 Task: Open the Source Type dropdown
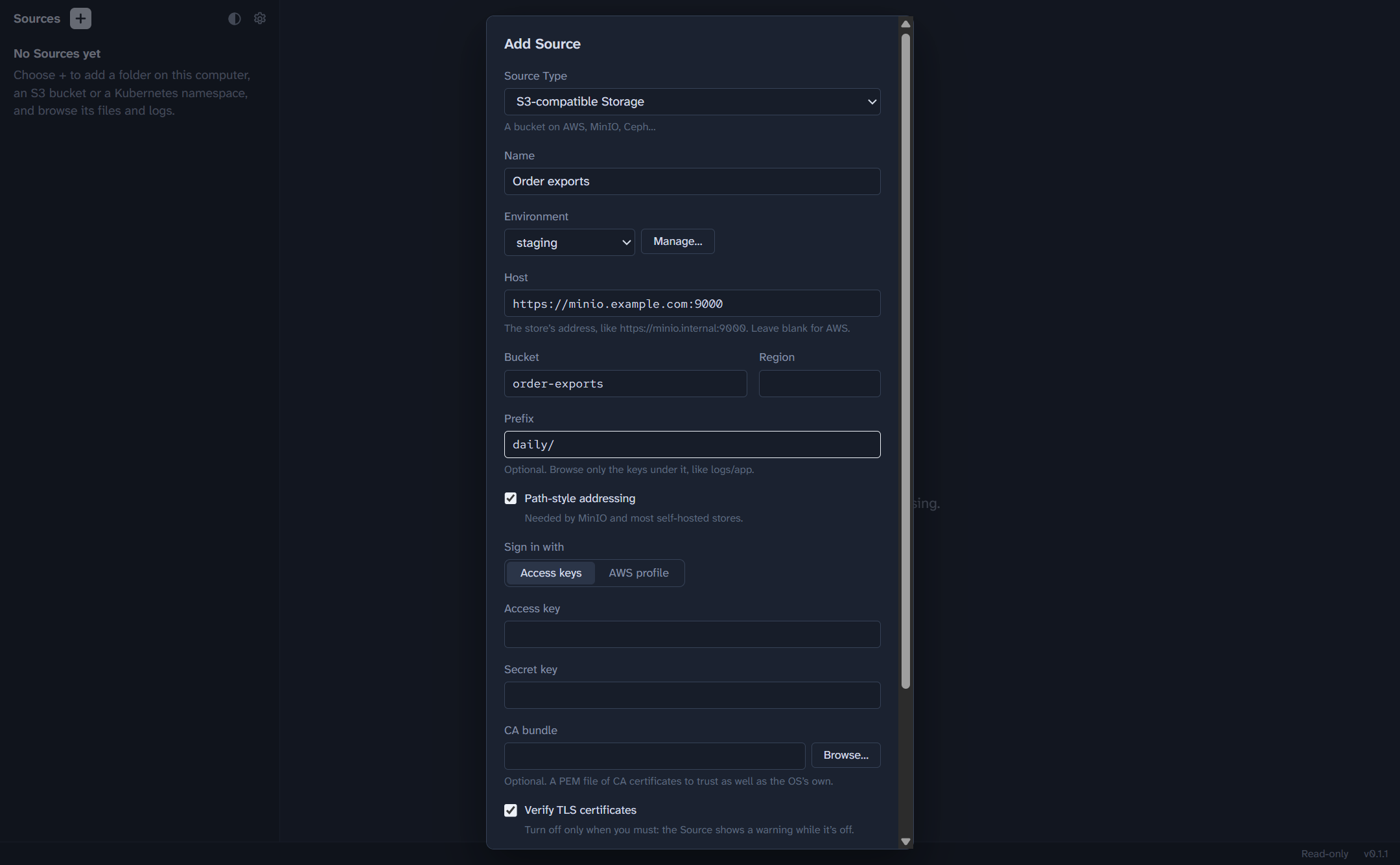click(692, 102)
